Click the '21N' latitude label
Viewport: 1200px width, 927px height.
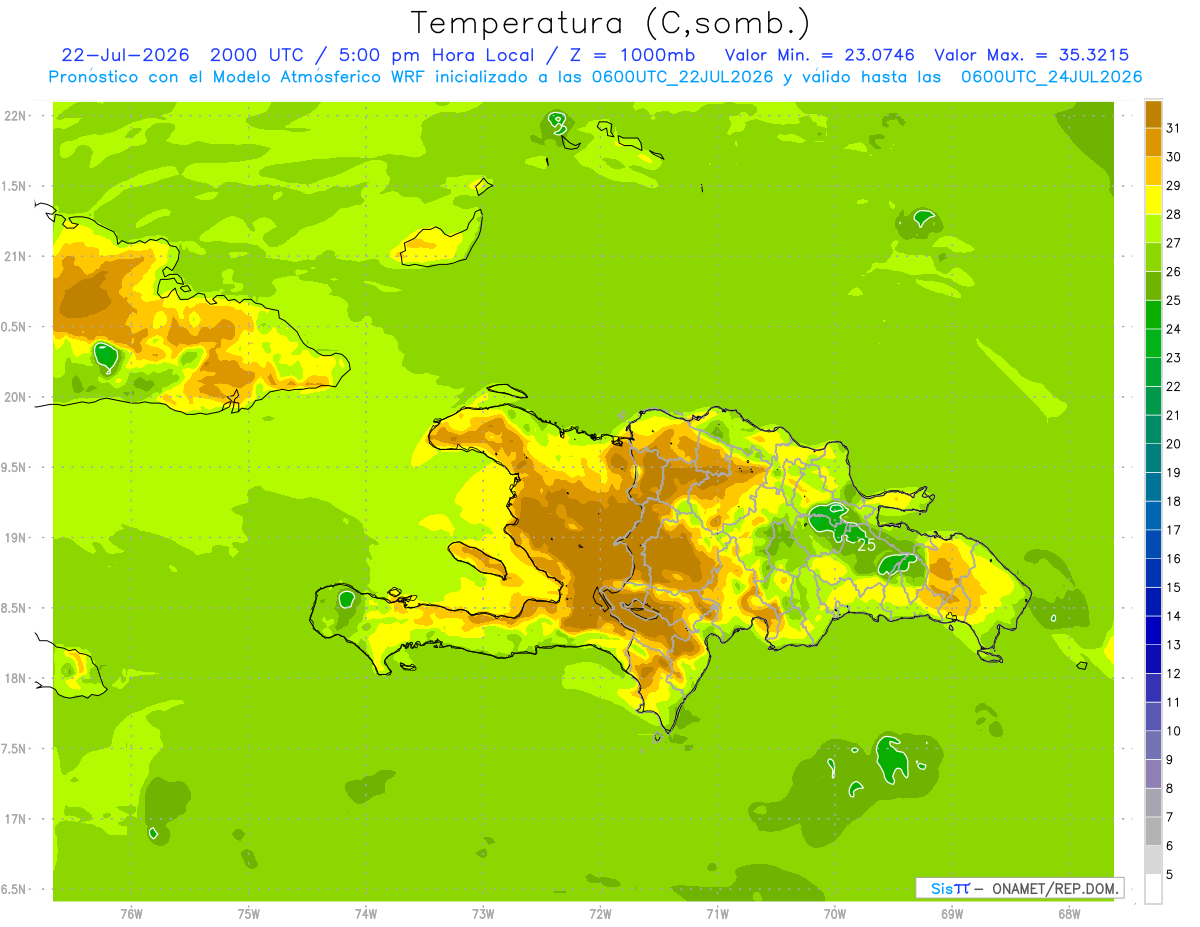coord(15,256)
